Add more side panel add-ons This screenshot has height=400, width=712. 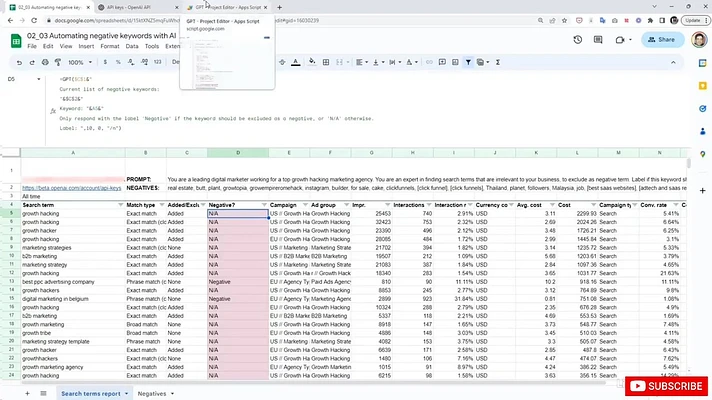(702, 190)
